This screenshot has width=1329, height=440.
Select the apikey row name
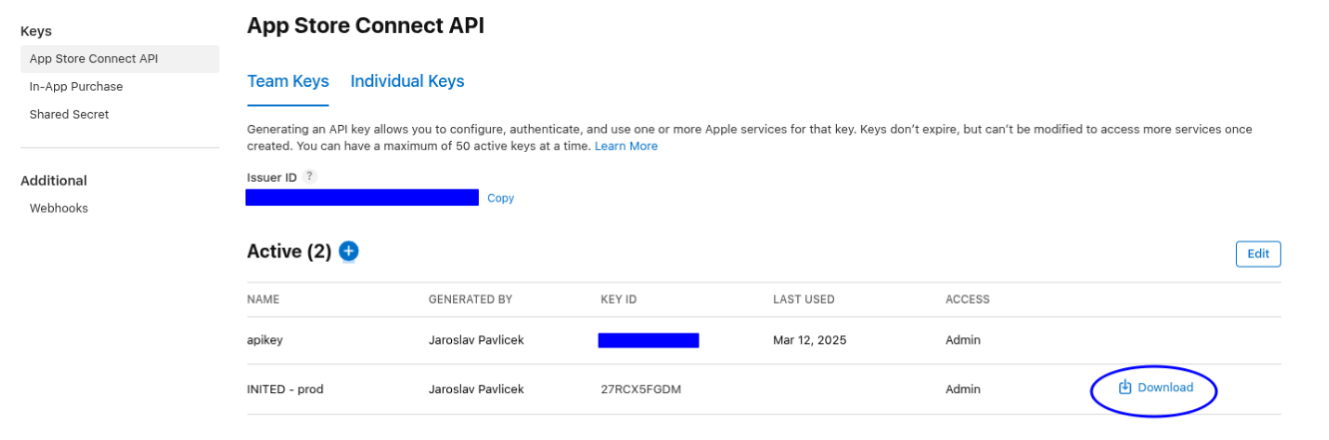264,340
